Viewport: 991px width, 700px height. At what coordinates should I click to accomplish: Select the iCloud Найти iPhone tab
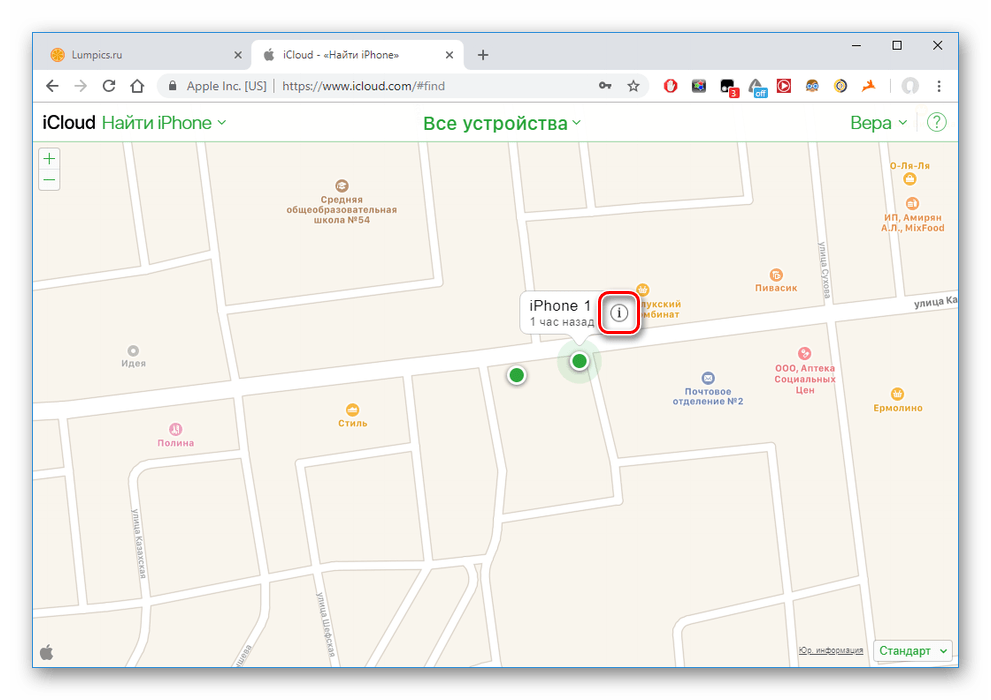(x=357, y=55)
